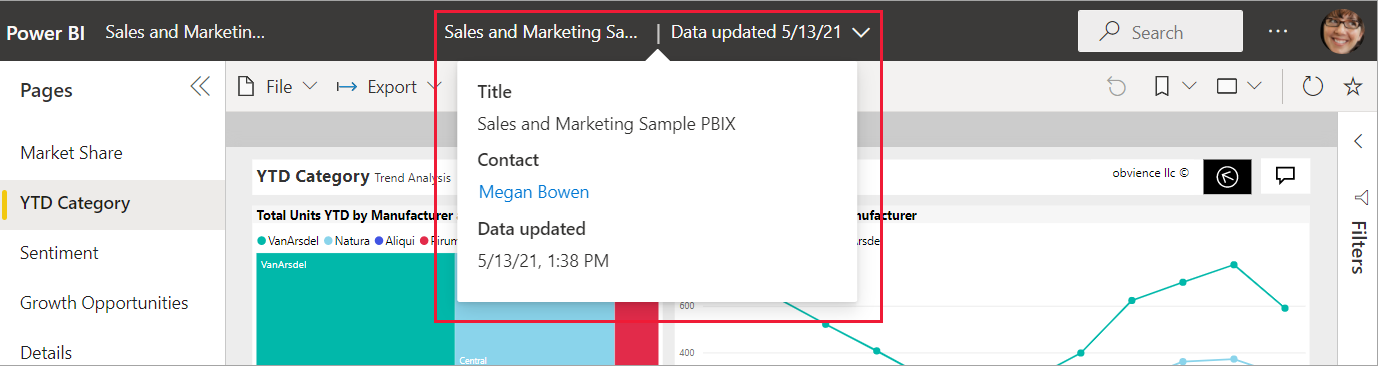Click the black circular back arrow button
This screenshot has height=366, width=1378.
point(1227,176)
